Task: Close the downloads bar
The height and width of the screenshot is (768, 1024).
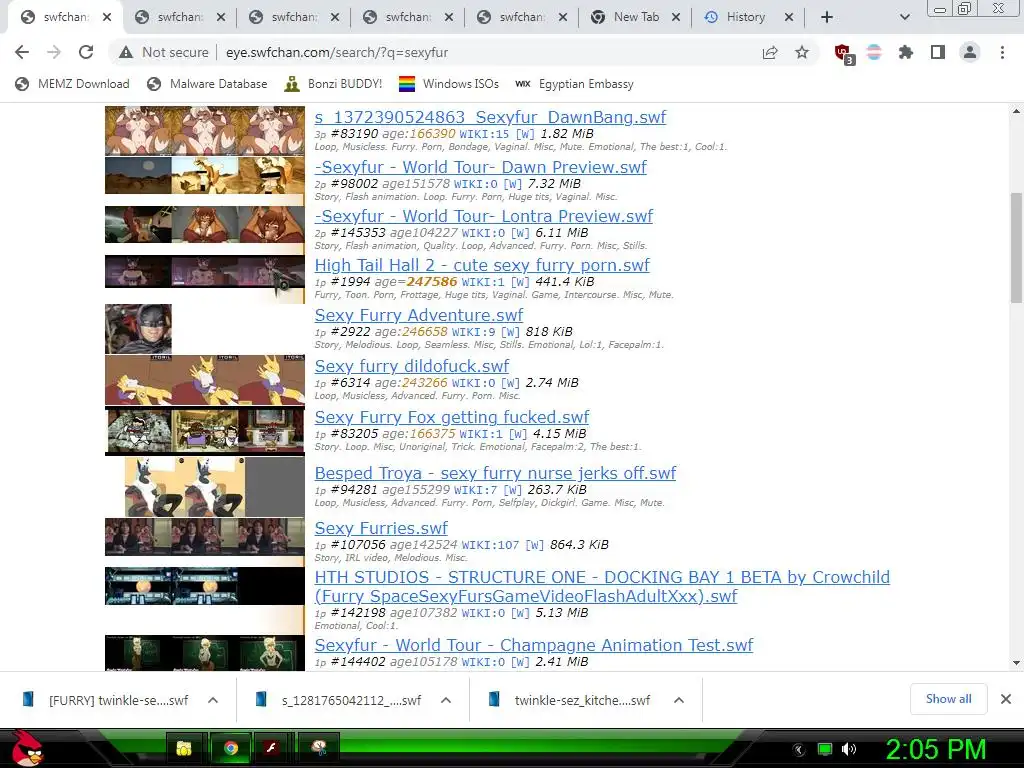Action: coord(1006,699)
